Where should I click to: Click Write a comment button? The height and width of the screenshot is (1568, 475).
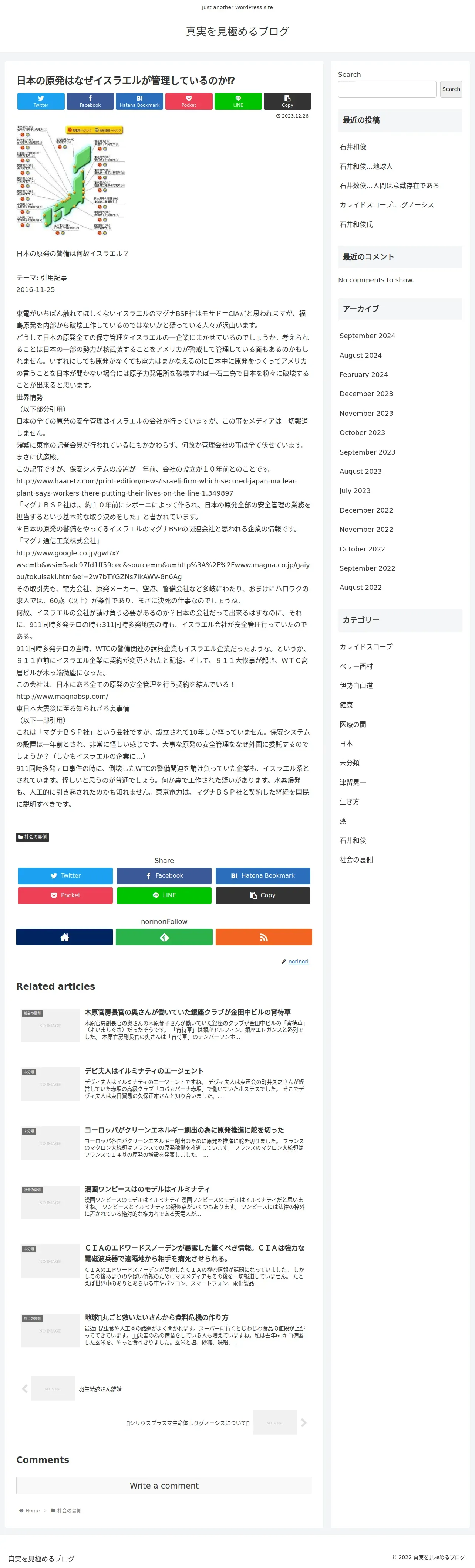pyautogui.click(x=164, y=1486)
